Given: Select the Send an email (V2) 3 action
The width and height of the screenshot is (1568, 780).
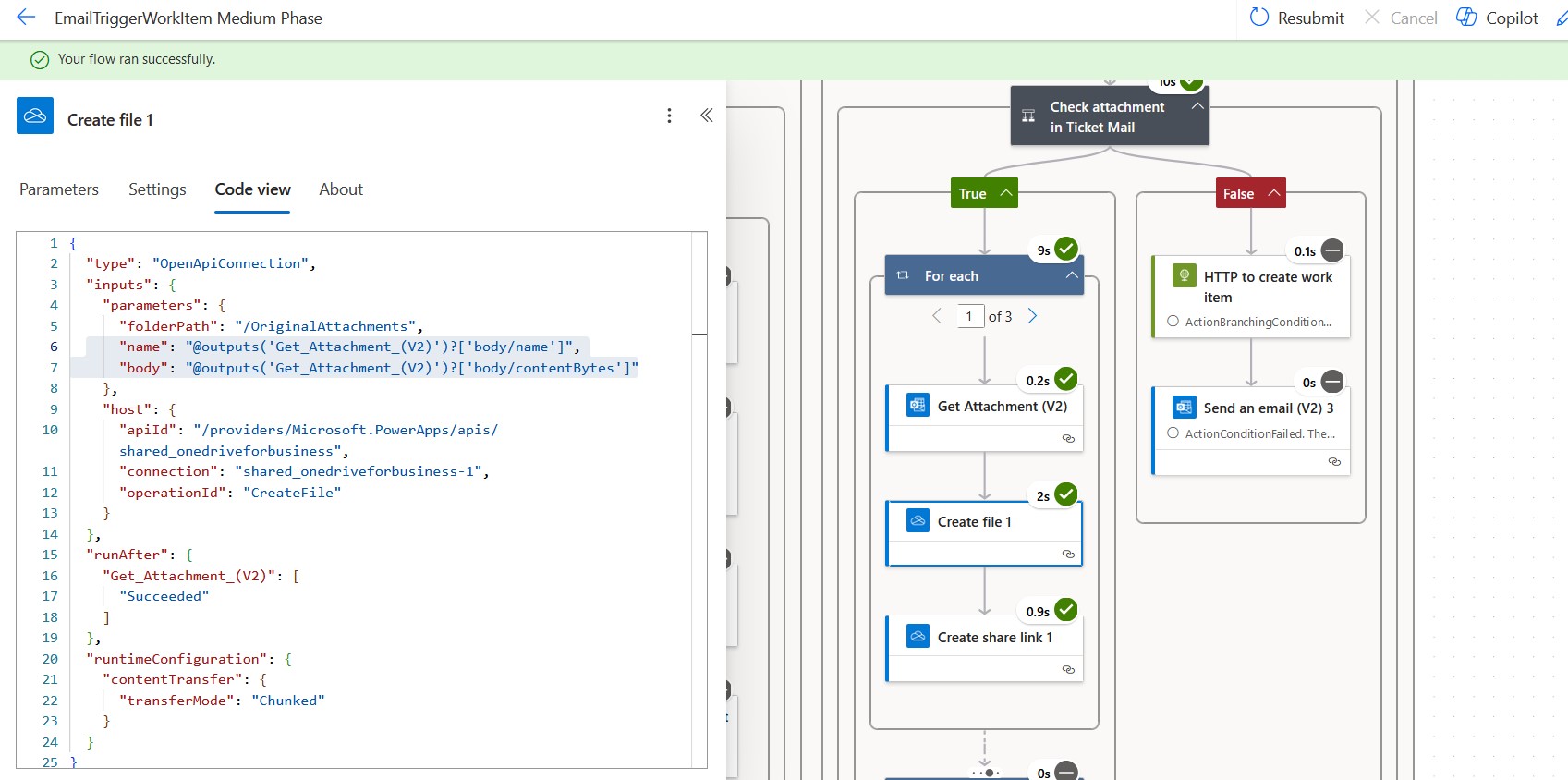Looking at the screenshot, I should pos(1251,431).
